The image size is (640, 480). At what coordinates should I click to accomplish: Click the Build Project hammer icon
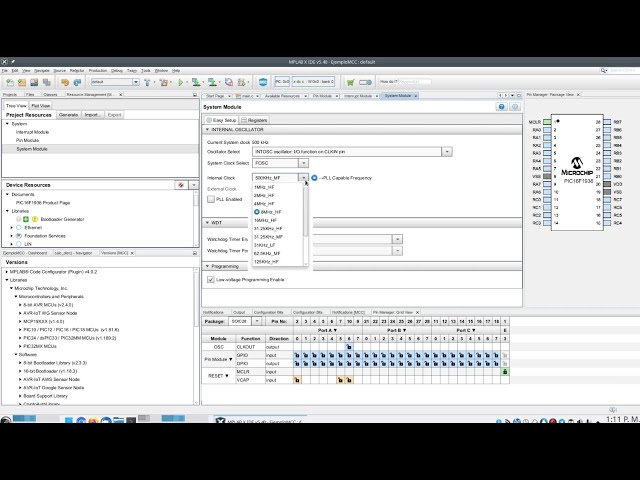[147, 82]
